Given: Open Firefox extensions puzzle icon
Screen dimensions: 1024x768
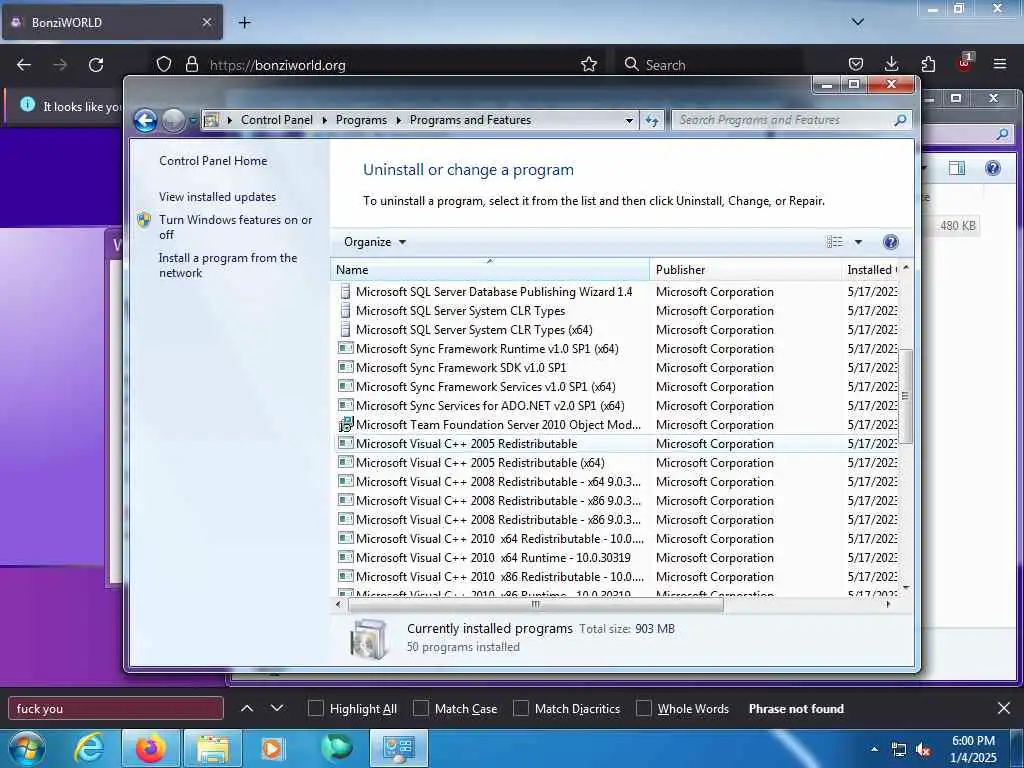Looking at the screenshot, I should [x=928, y=64].
